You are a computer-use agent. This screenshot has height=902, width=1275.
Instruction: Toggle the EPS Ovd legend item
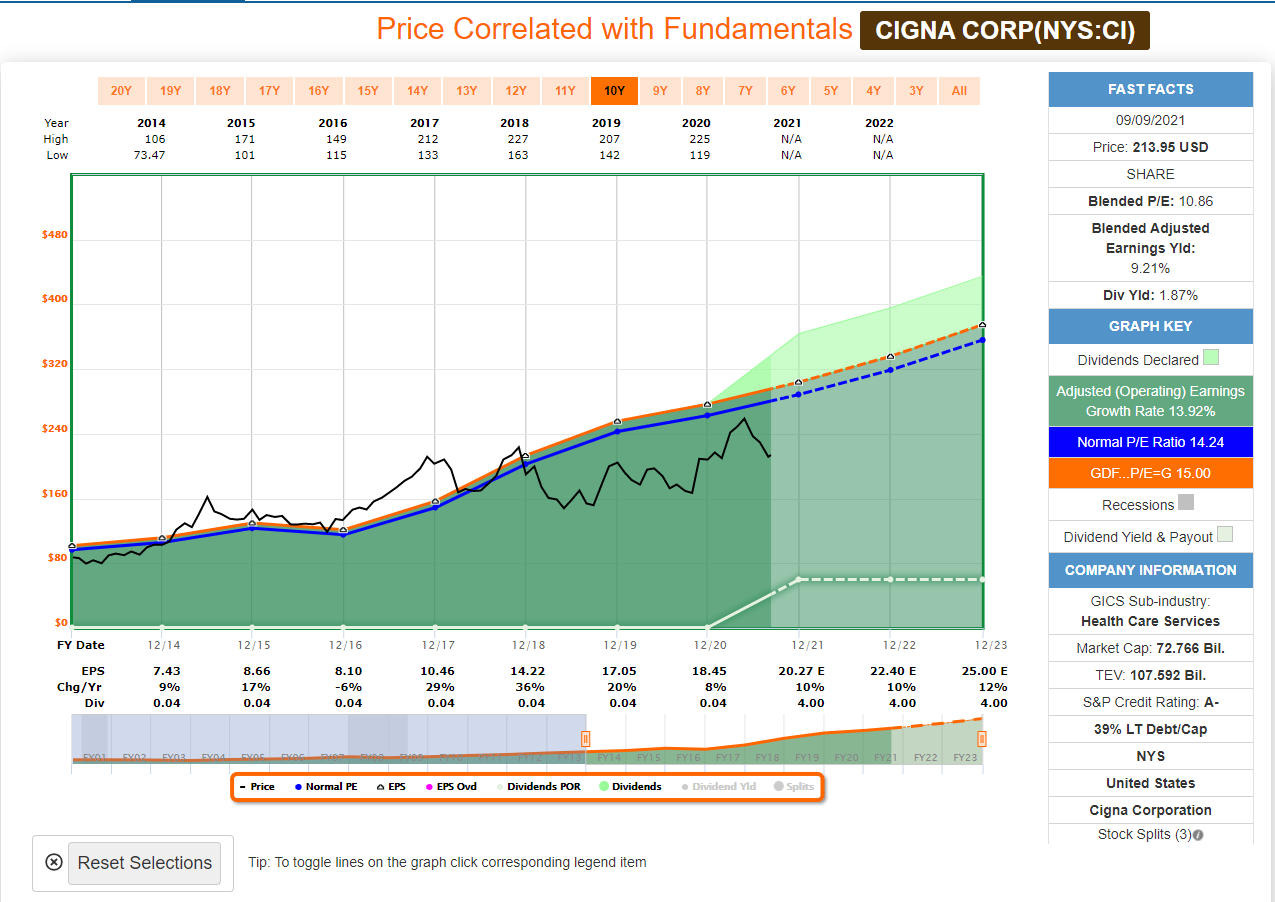450,787
